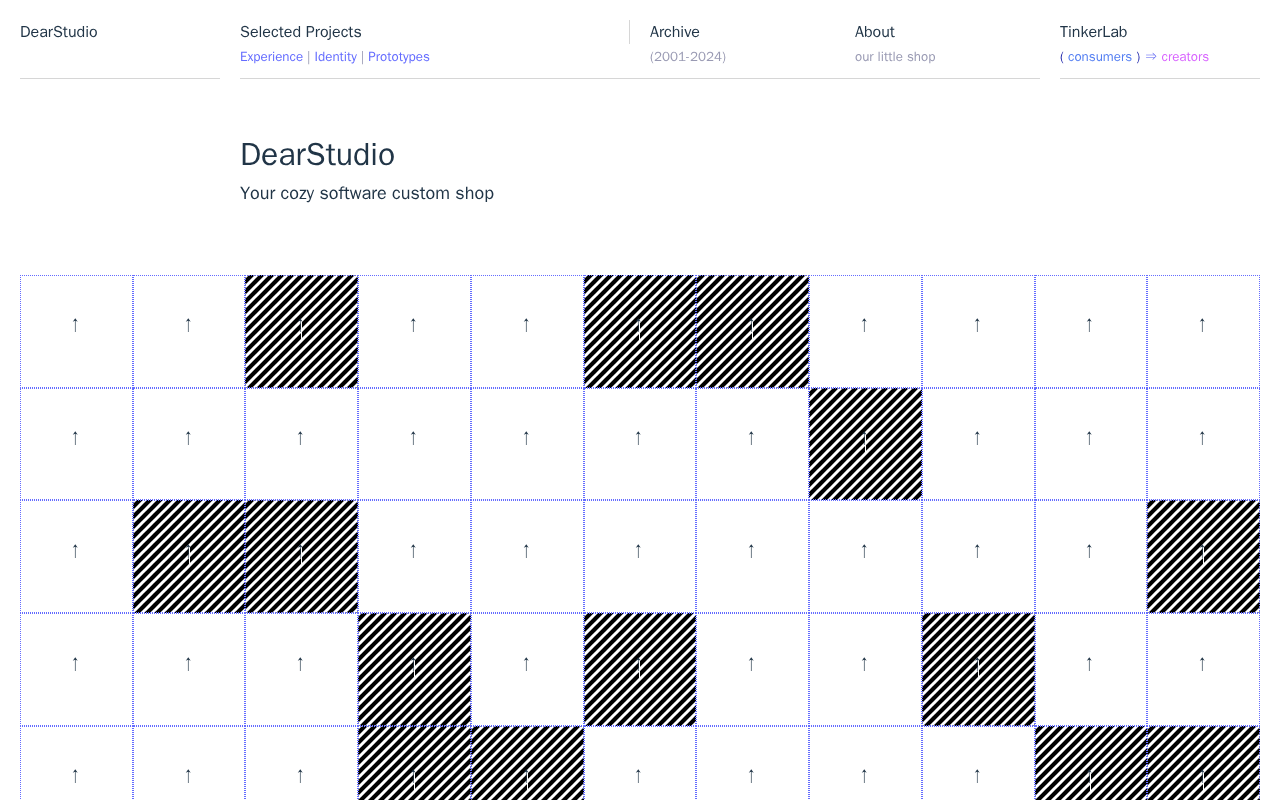Go to the Prototypes link
The image size is (1280, 800).
398,57
